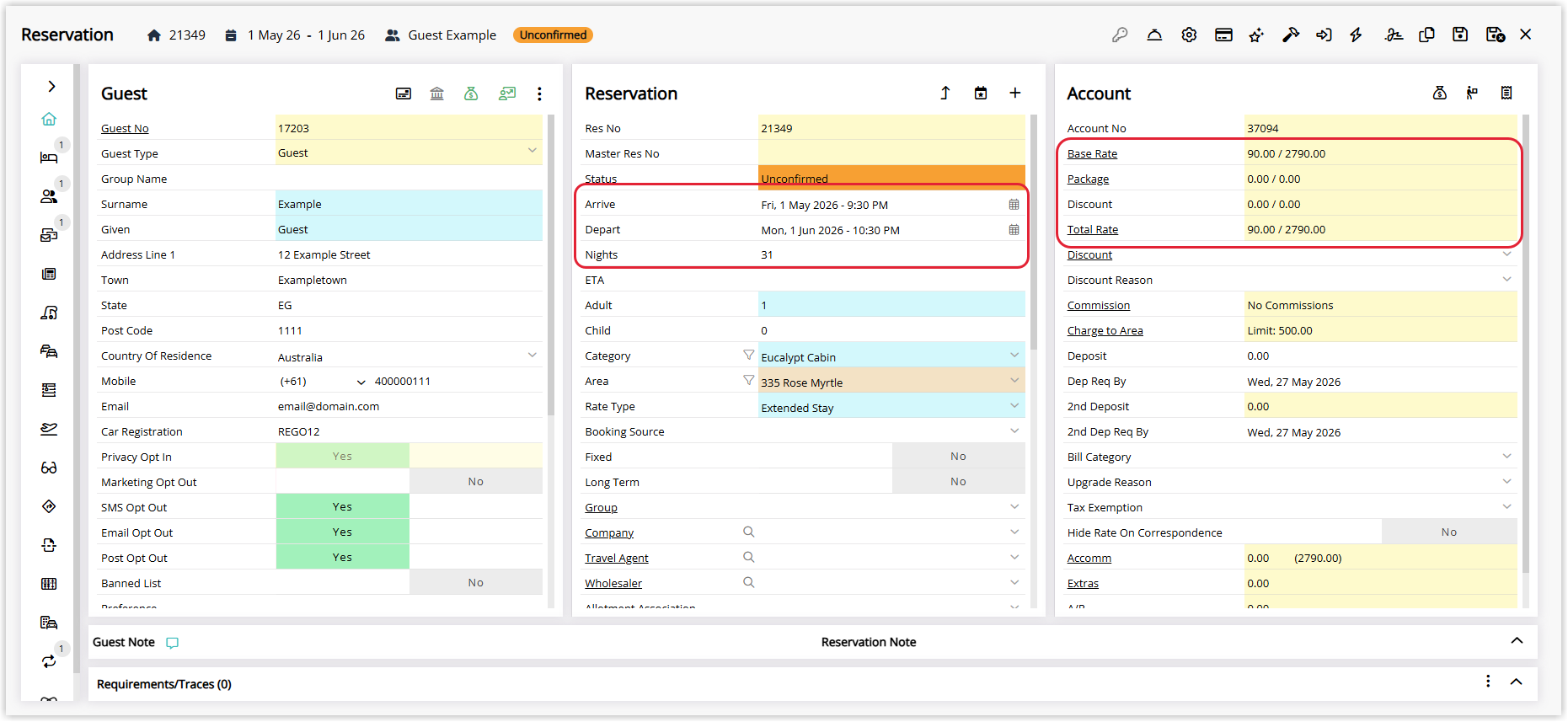This screenshot has width=1568, height=722.
Task: Open the Depart date calendar picker
Action: [x=1014, y=230]
